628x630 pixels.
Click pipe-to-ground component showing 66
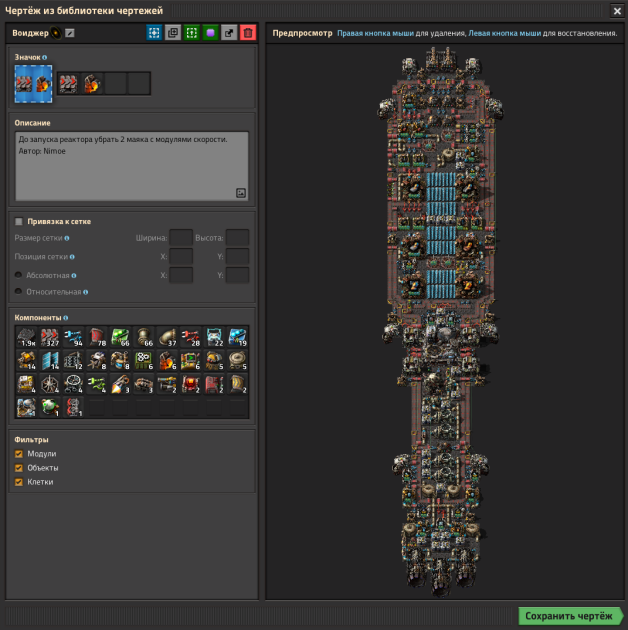[143, 337]
